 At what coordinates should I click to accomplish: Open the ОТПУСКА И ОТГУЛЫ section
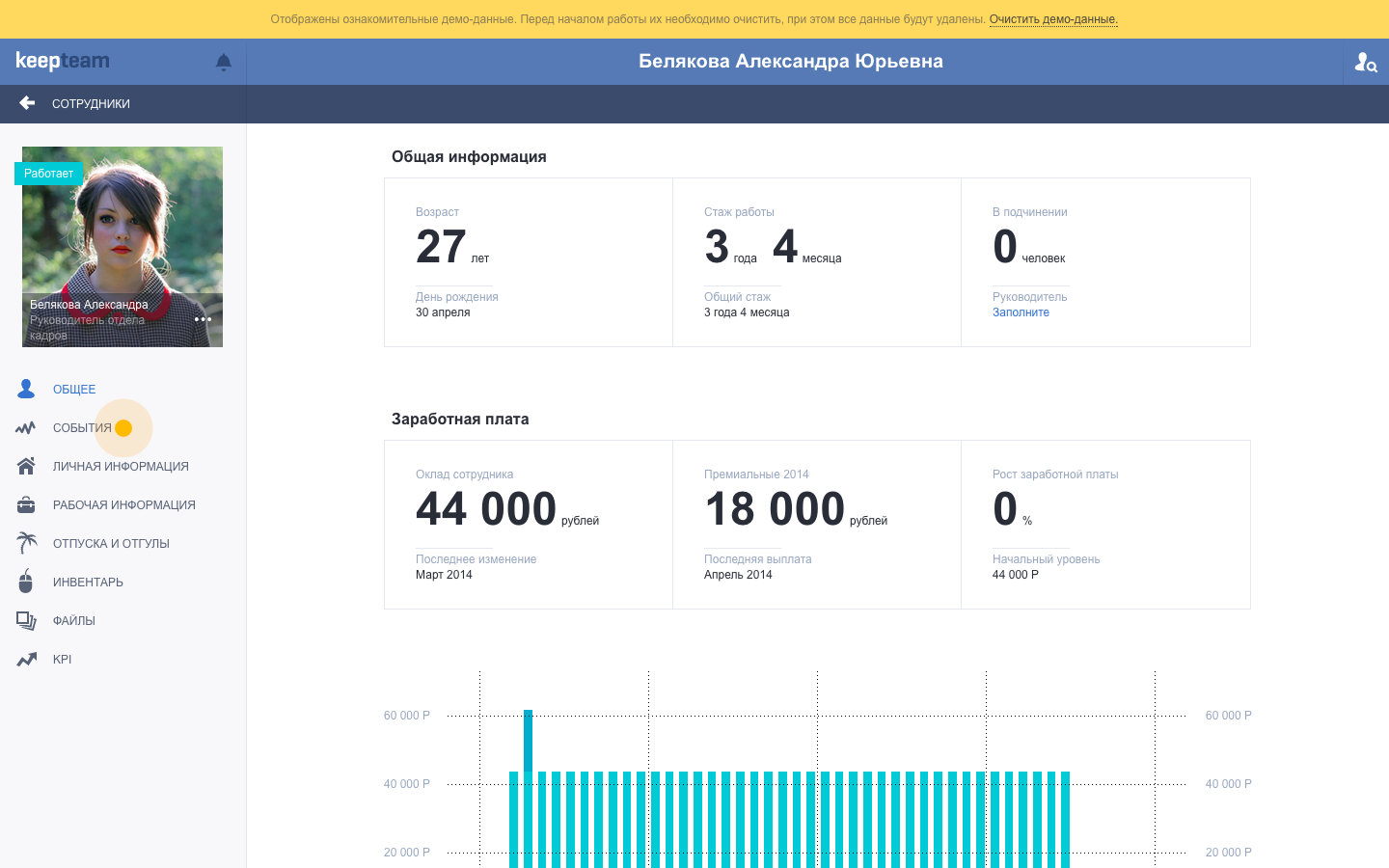tap(111, 544)
